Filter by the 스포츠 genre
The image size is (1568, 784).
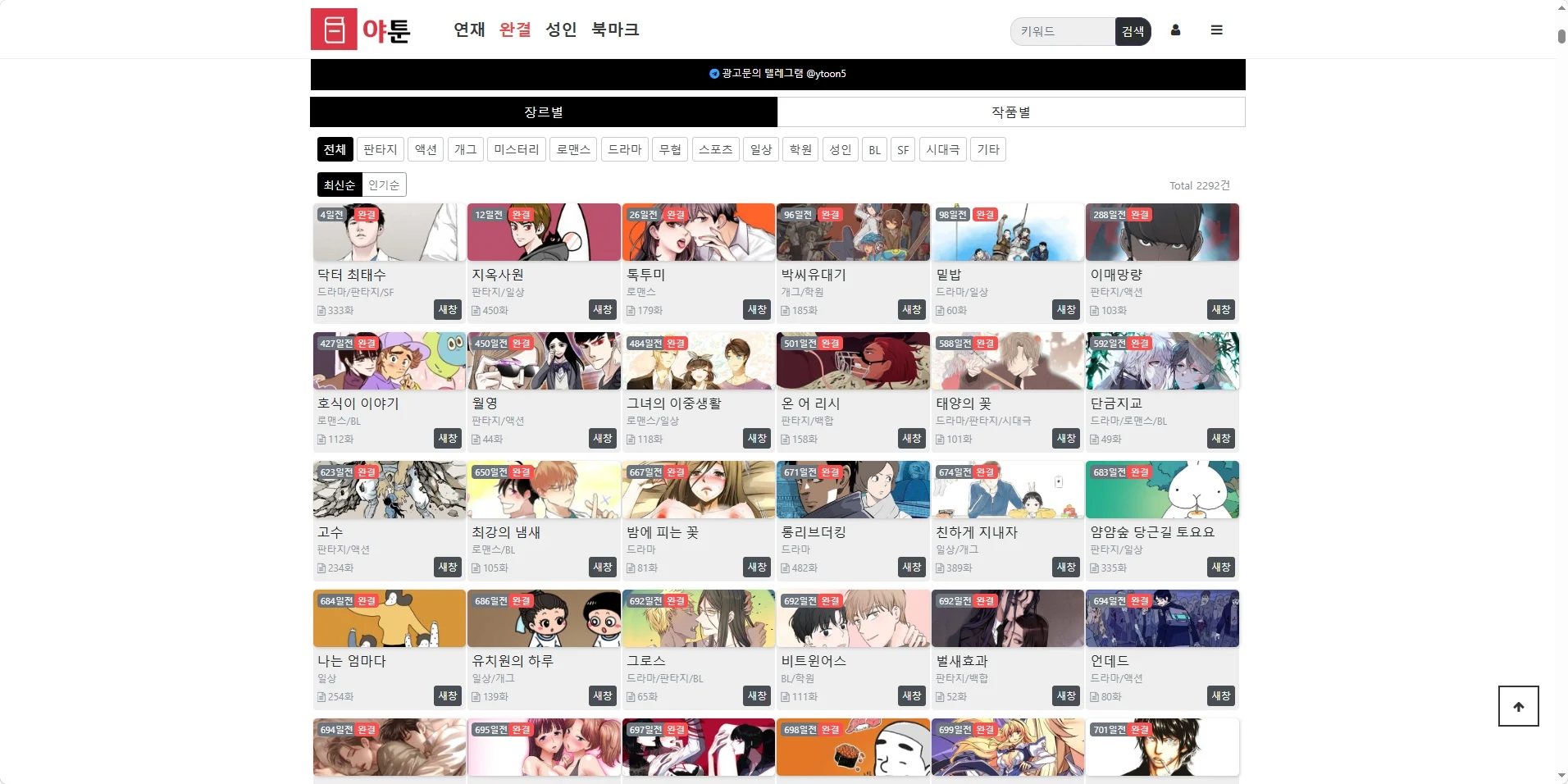click(716, 149)
